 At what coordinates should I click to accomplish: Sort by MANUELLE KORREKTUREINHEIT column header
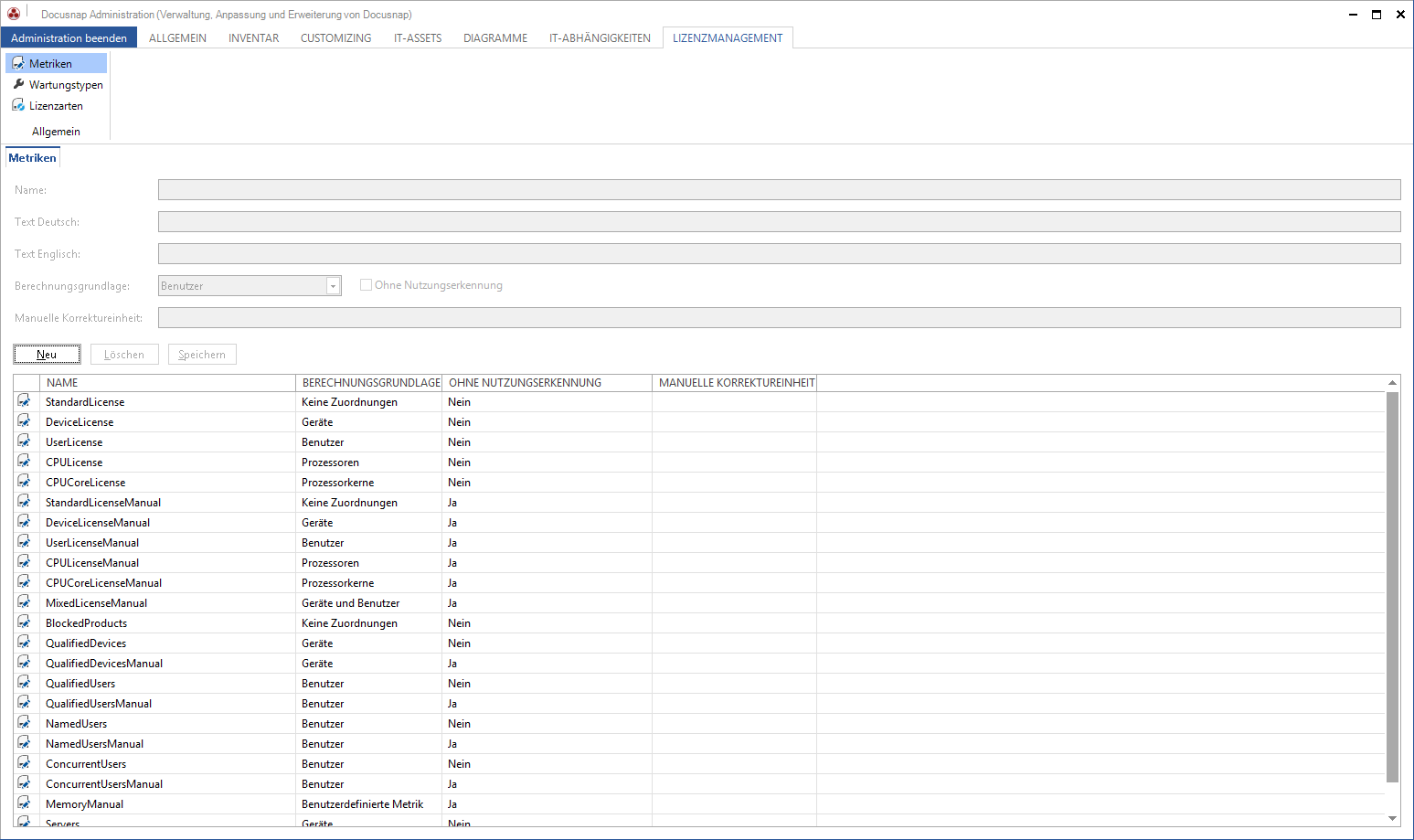(734, 383)
